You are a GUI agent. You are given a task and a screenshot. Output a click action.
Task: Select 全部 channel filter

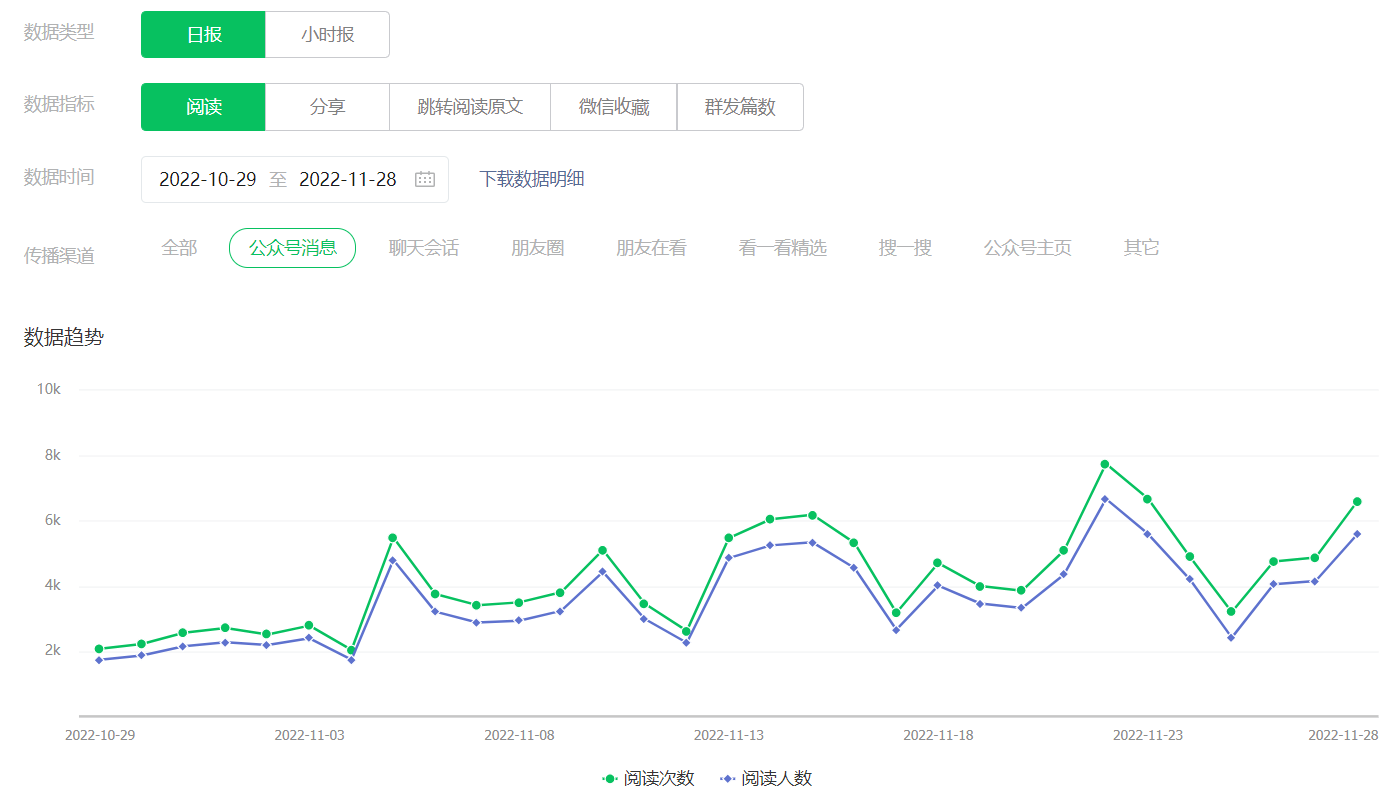179,248
